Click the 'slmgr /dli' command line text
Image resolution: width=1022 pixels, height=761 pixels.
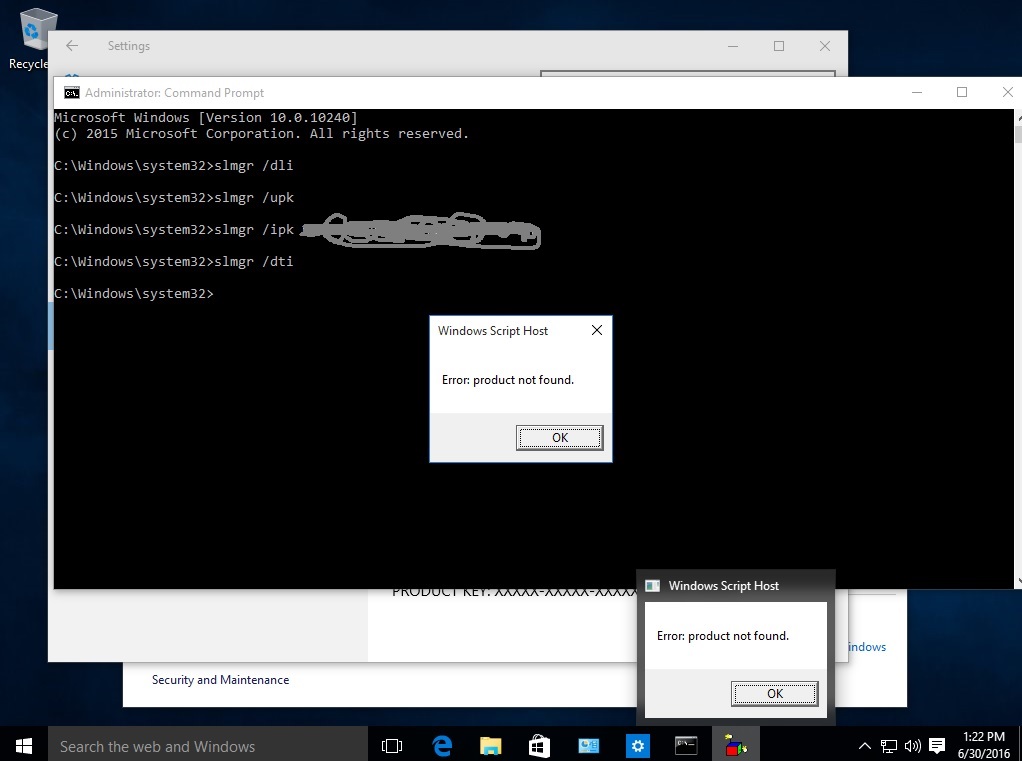coord(254,165)
